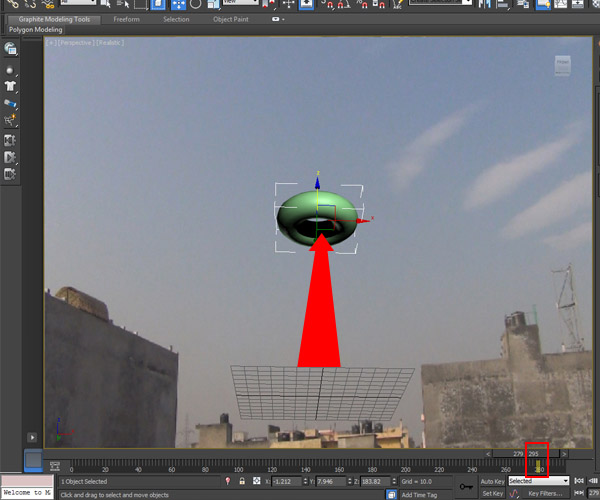Toggle absolute/offset transform type-in mode
This screenshot has height=500, width=600.
[256, 481]
